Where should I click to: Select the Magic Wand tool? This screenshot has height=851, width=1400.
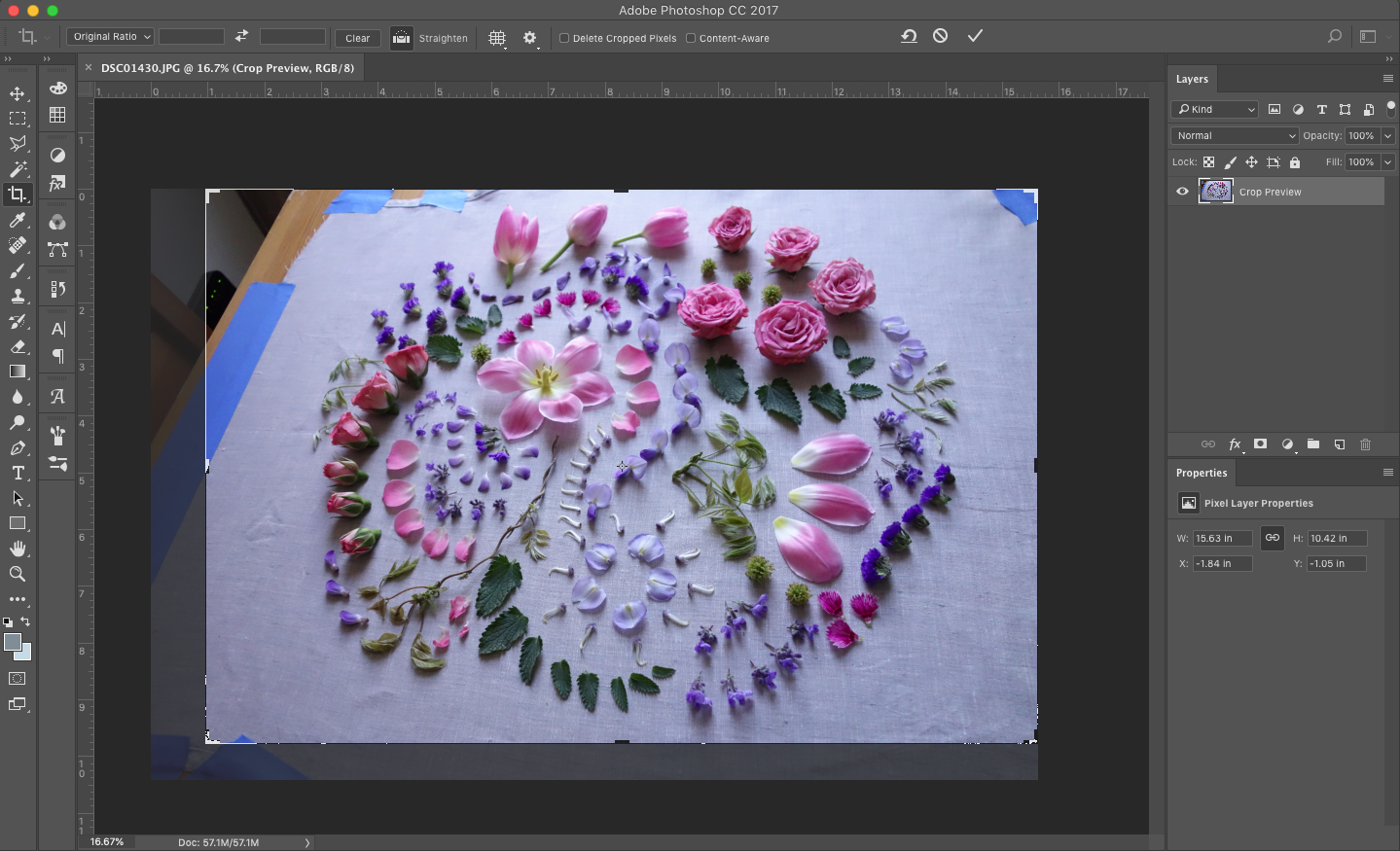(x=18, y=169)
